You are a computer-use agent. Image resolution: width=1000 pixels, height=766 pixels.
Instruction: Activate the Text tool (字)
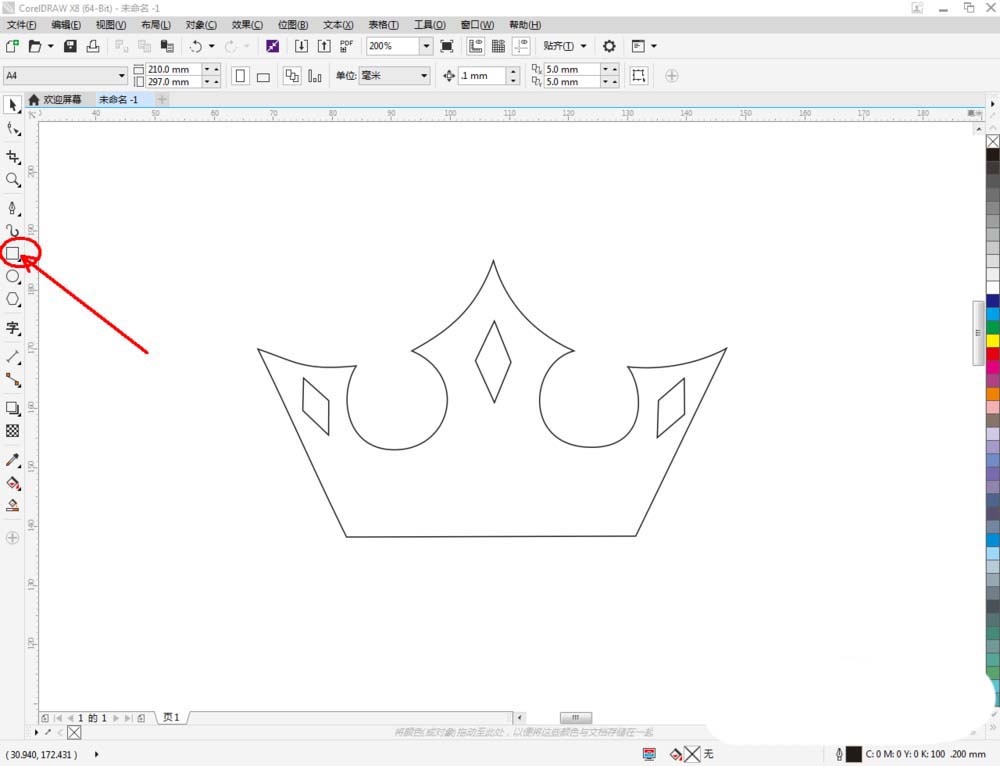[x=12, y=328]
